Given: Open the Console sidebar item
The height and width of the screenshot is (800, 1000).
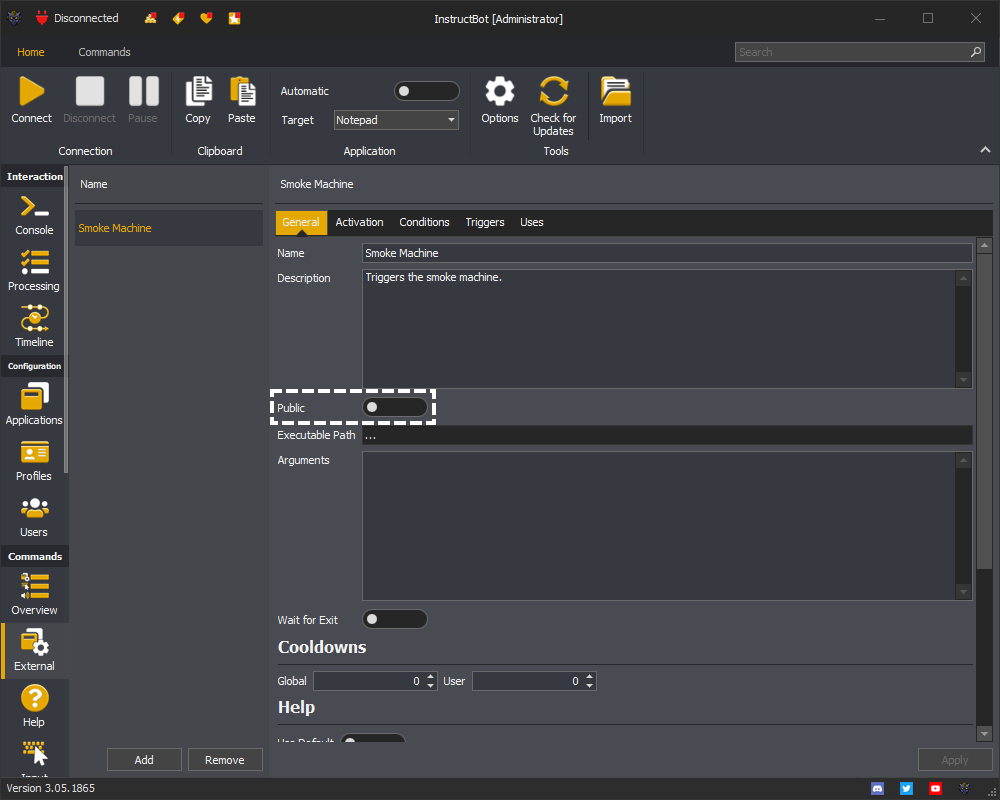Looking at the screenshot, I should click(x=34, y=215).
